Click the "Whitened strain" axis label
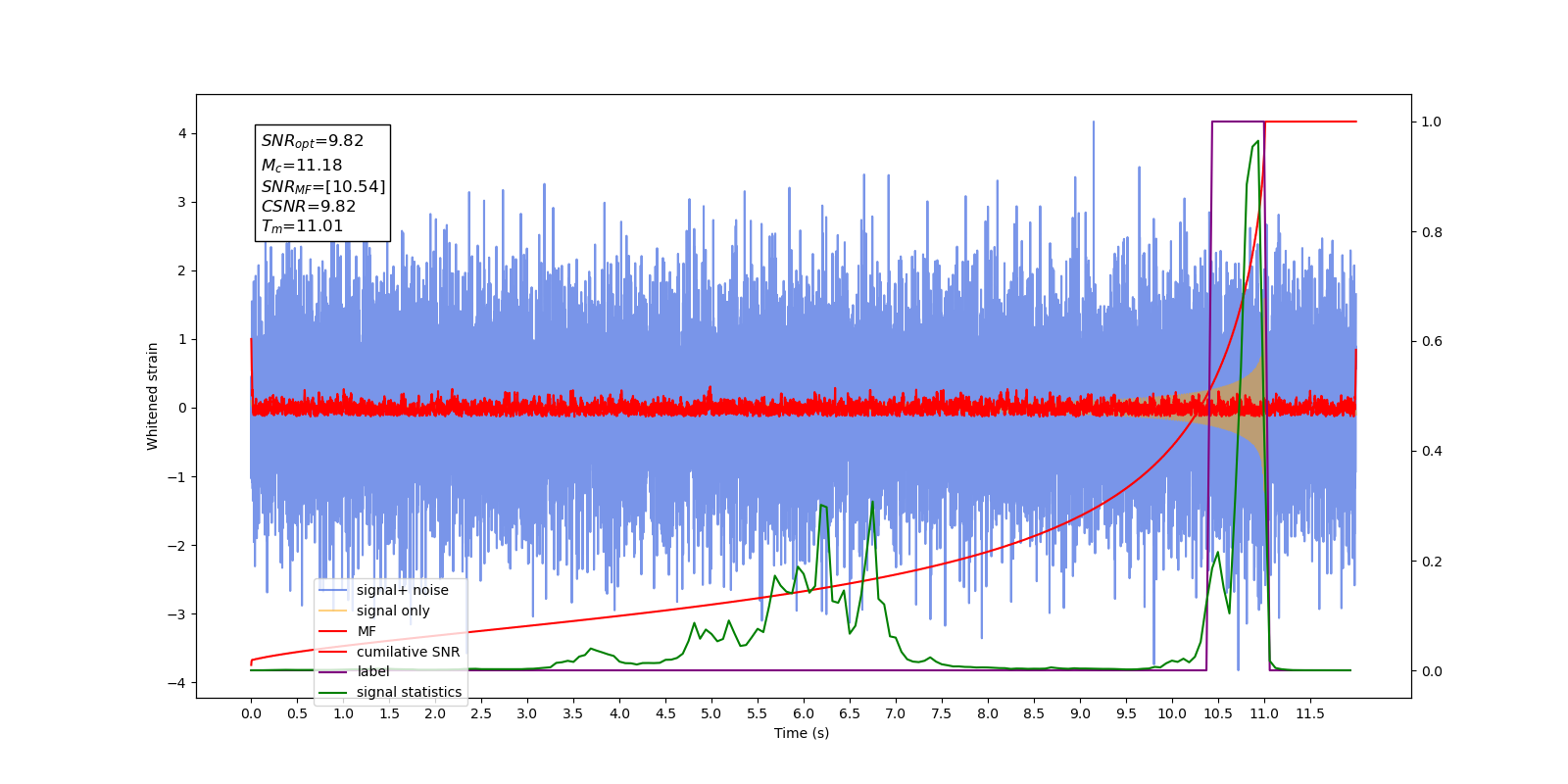1568x784 pixels. [153, 396]
